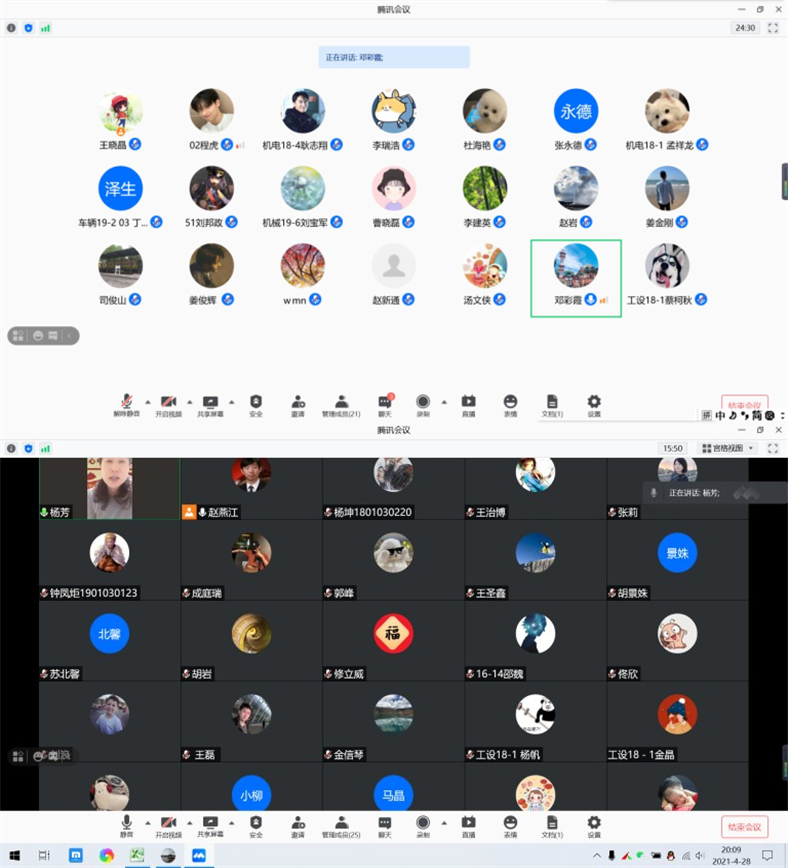Viewport: 788px width, 868px height.
Task: Click 邀请 invite icon in upper toolbar
Action: [x=298, y=402]
